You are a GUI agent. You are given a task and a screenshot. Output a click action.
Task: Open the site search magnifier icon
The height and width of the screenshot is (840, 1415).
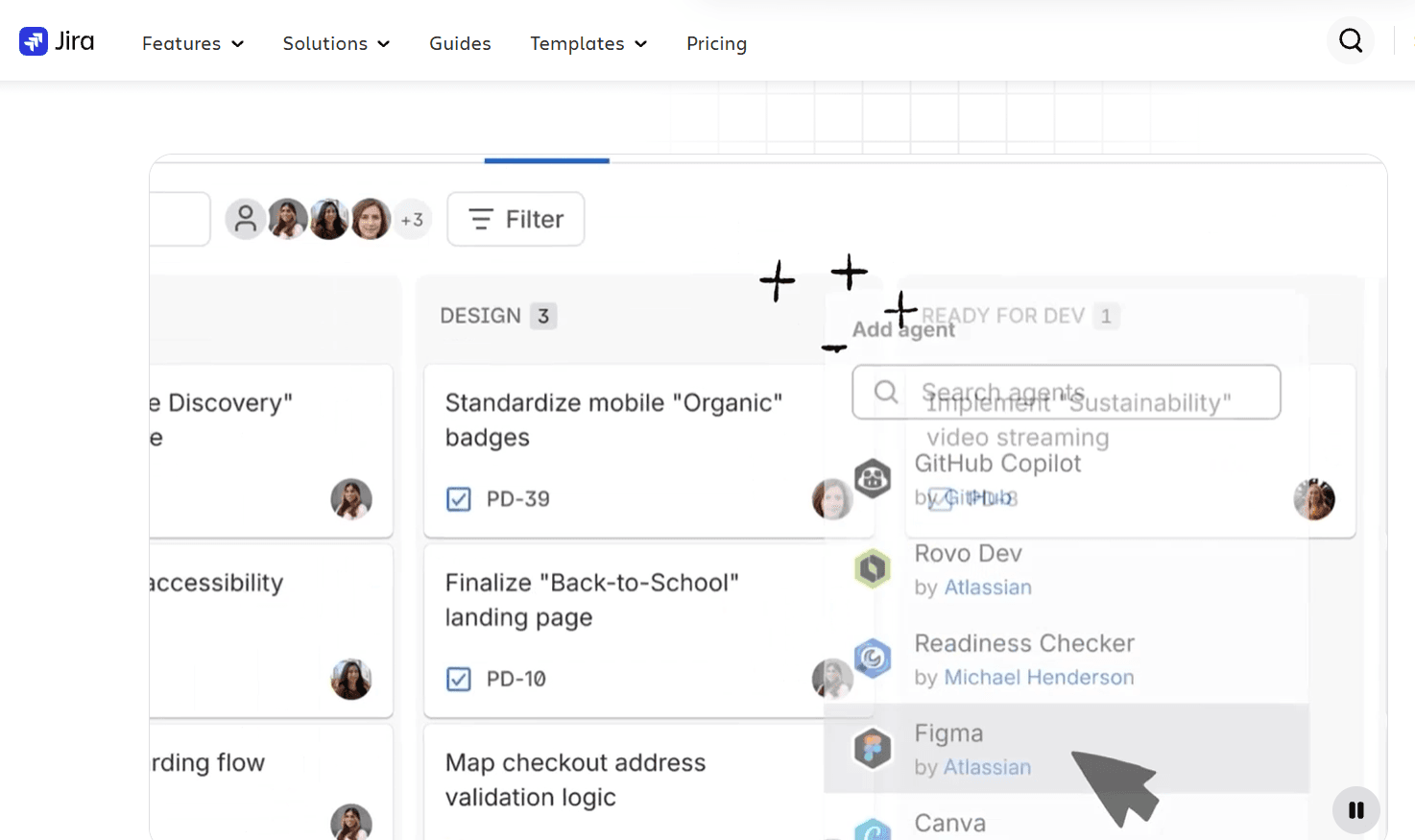(1351, 40)
